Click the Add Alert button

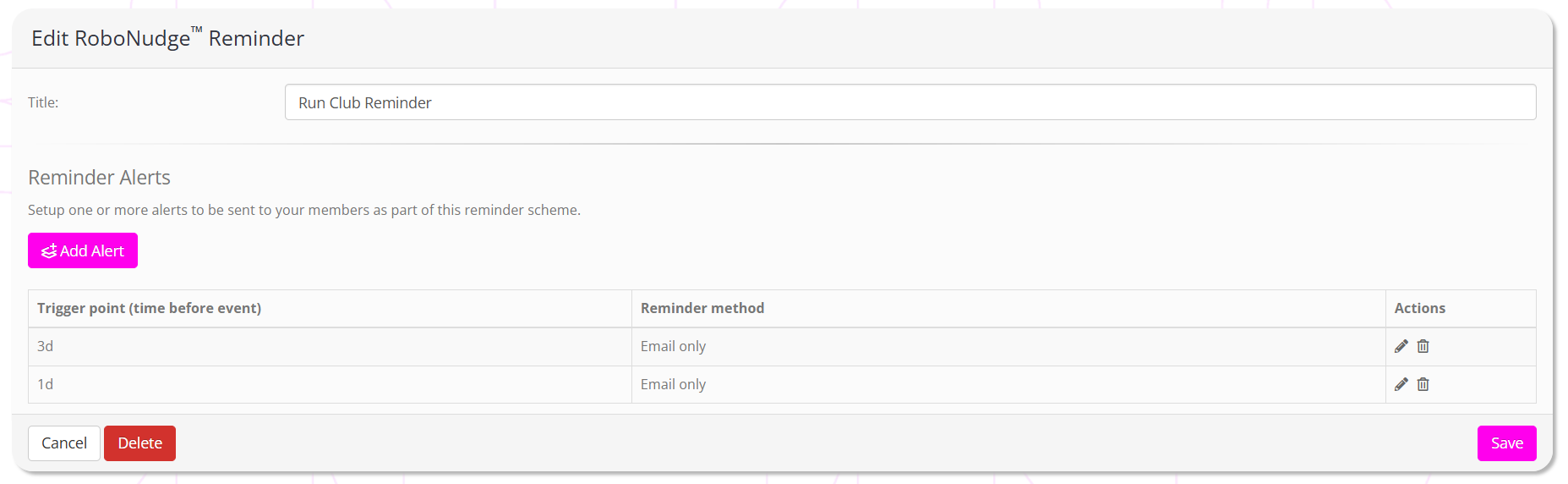[83, 250]
